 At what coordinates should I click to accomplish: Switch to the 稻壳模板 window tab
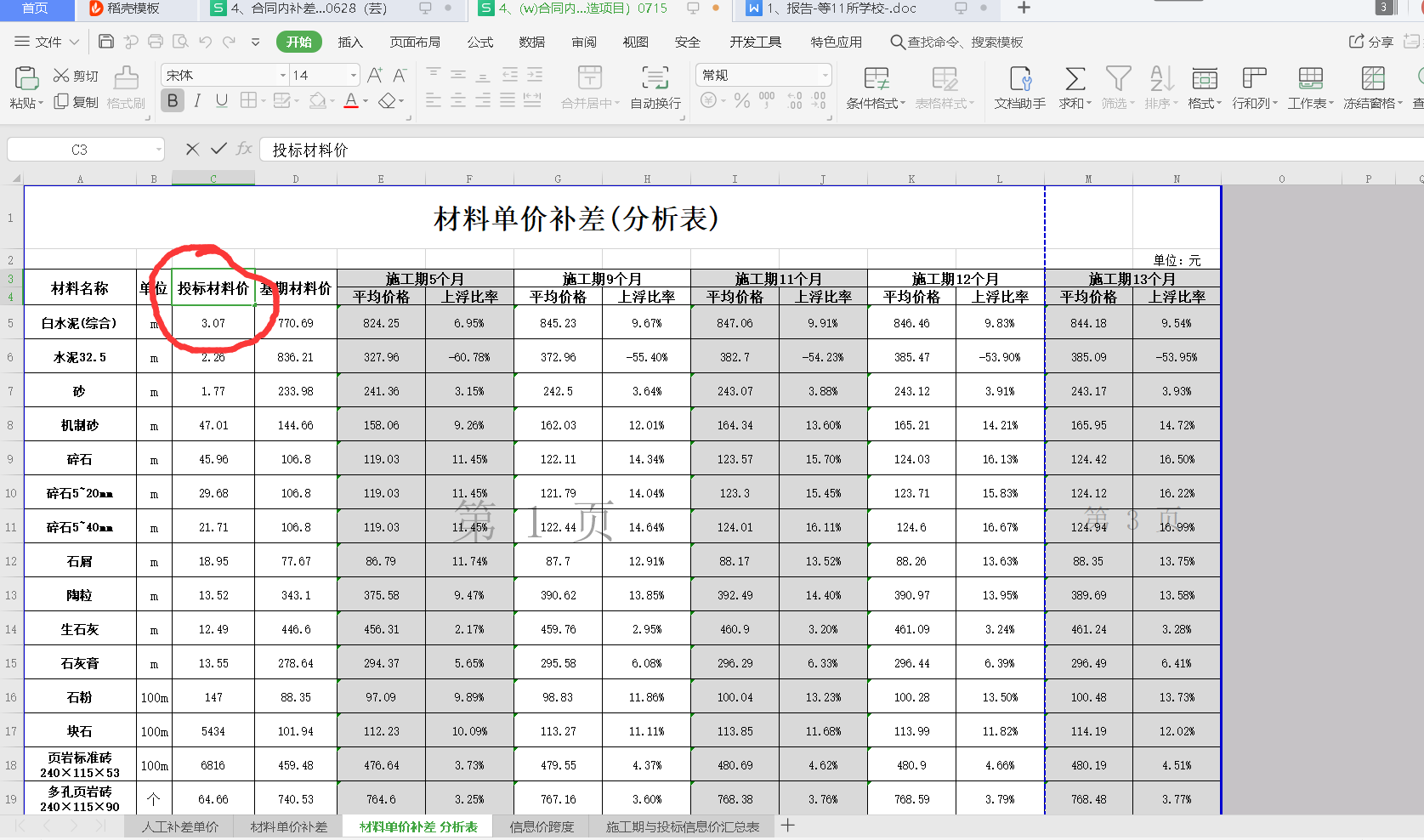coord(136,9)
